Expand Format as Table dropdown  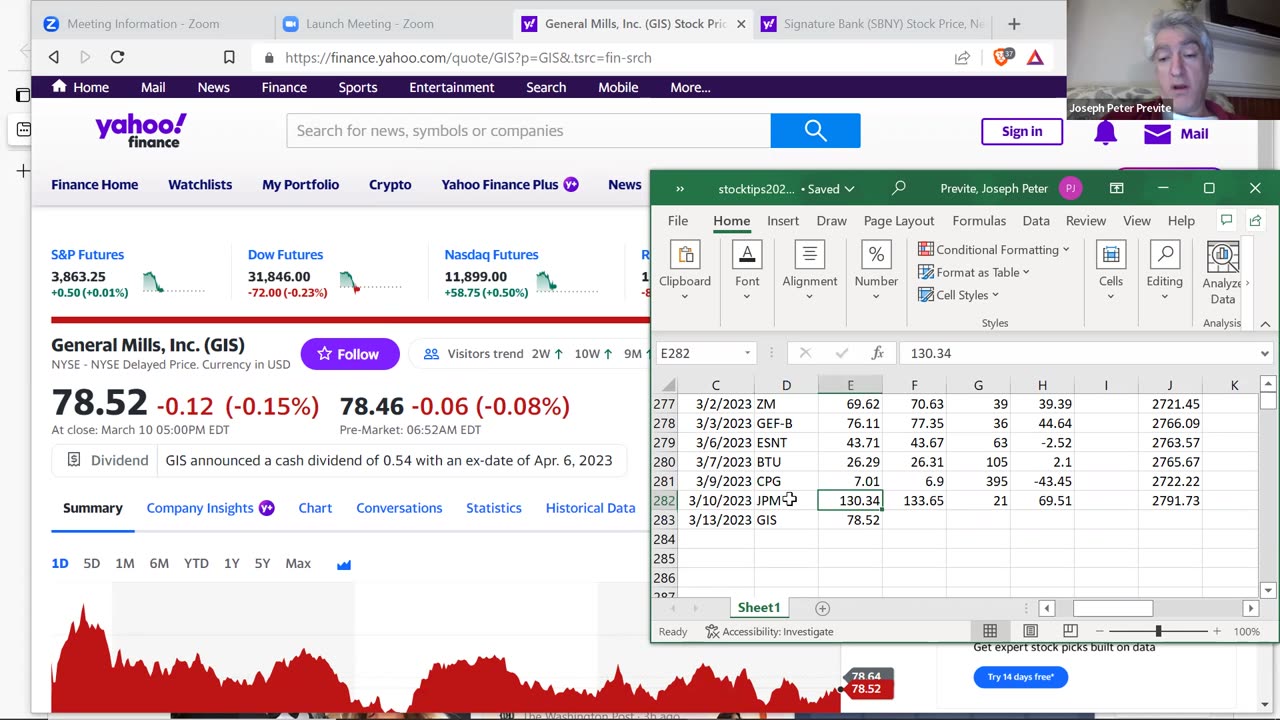(x=974, y=272)
